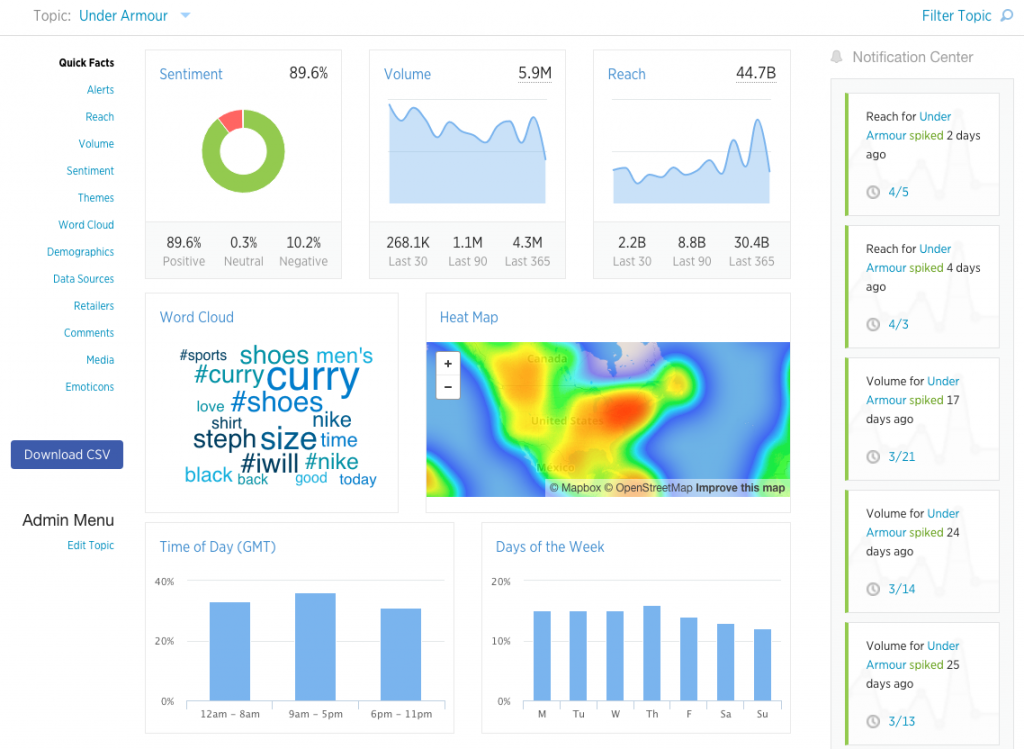This screenshot has width=1024, height=749.
Task: Click the "Improve this map" link
Action: 740,488
